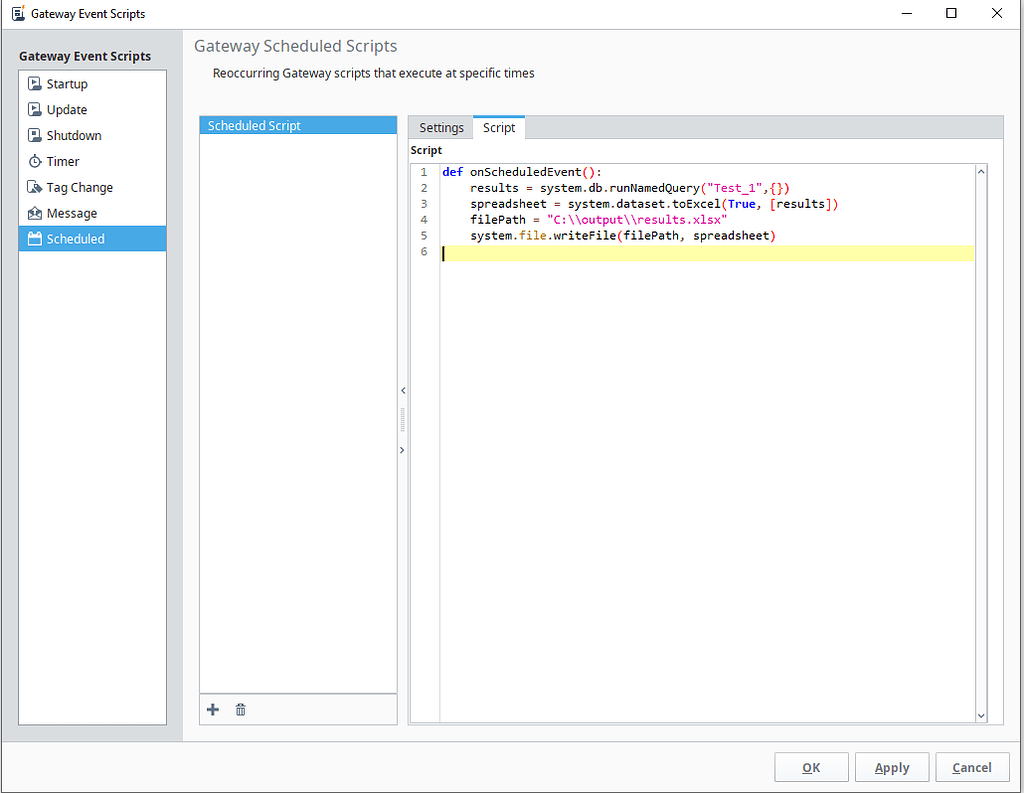Viewport: 1024px width, 793px height.
Task: Select the Tag Change icon
Action: pyautogui.click(x=35, y=187)
